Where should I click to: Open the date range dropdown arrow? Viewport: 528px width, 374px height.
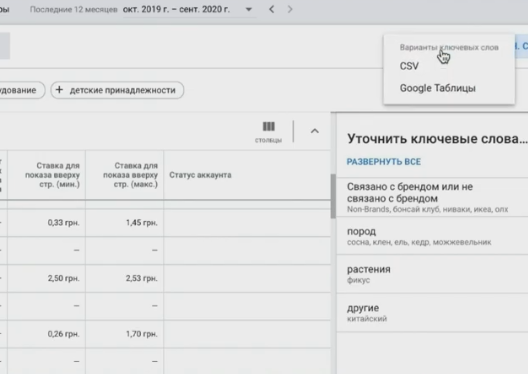[x=249, y=9]
